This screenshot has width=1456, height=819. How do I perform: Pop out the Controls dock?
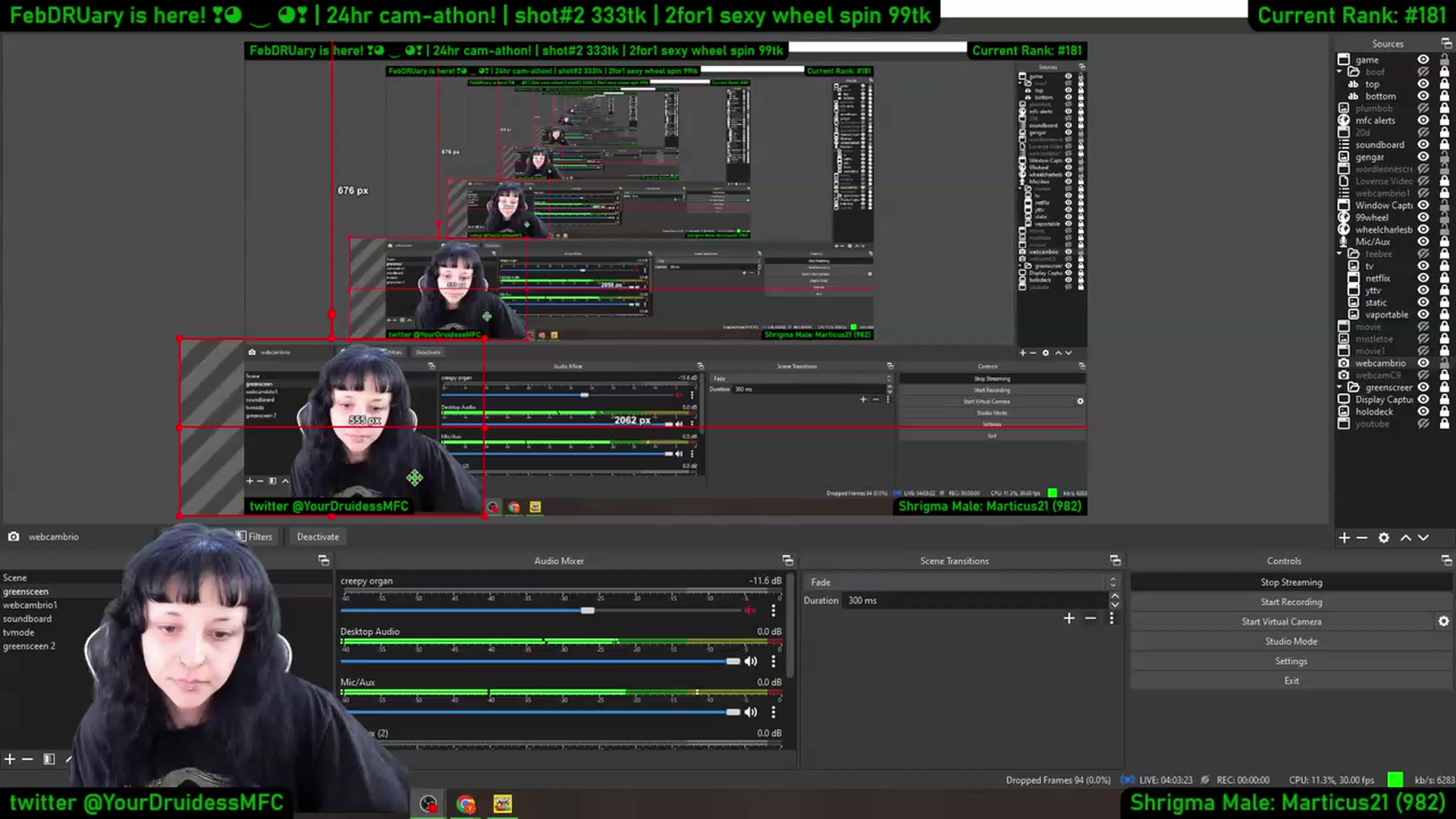(x=1446, y=560)
